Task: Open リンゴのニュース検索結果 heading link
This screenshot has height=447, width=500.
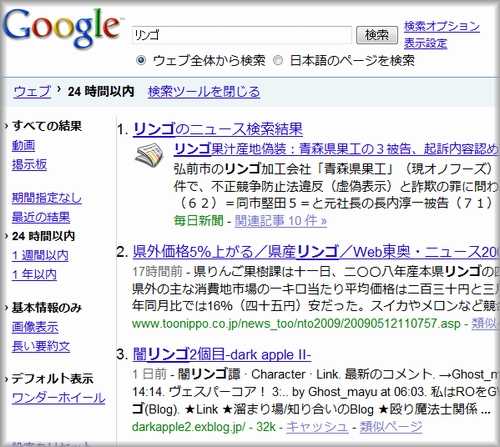Action: [x=218, y=129]
